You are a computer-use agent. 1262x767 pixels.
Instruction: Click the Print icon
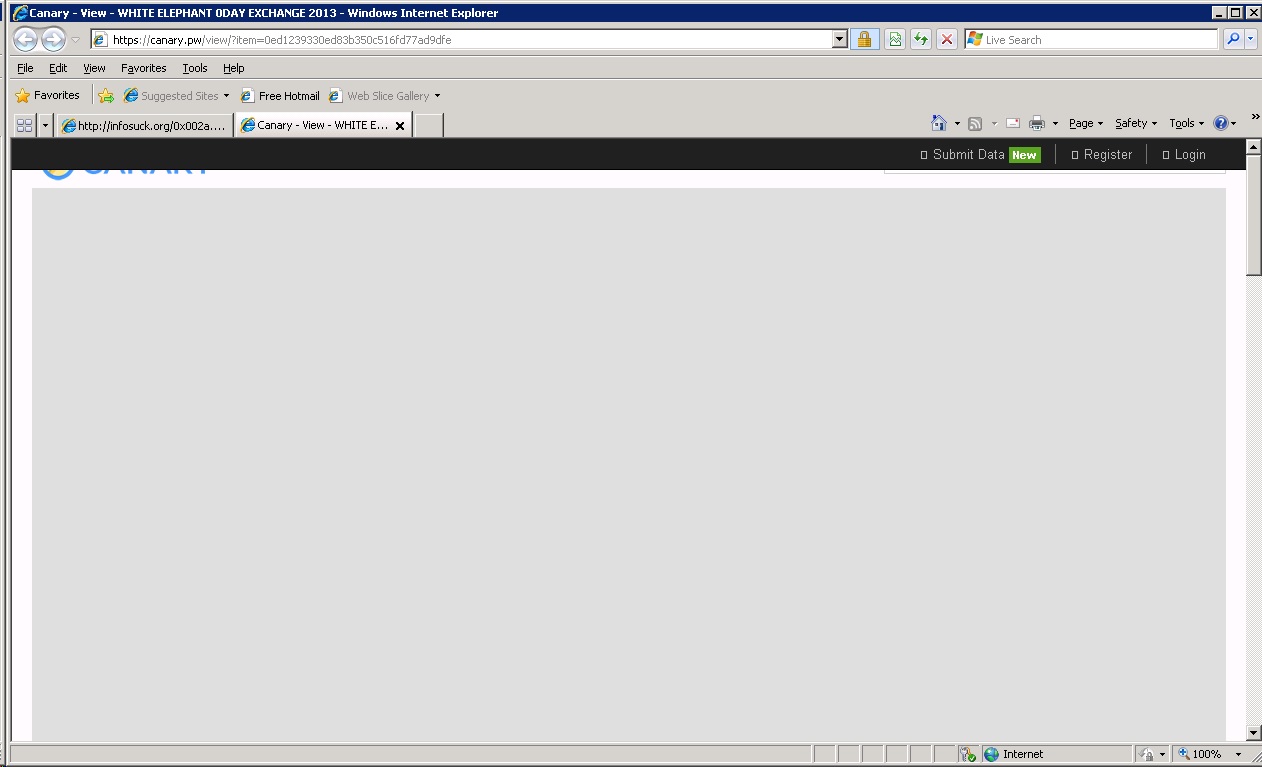[1037, 123]
